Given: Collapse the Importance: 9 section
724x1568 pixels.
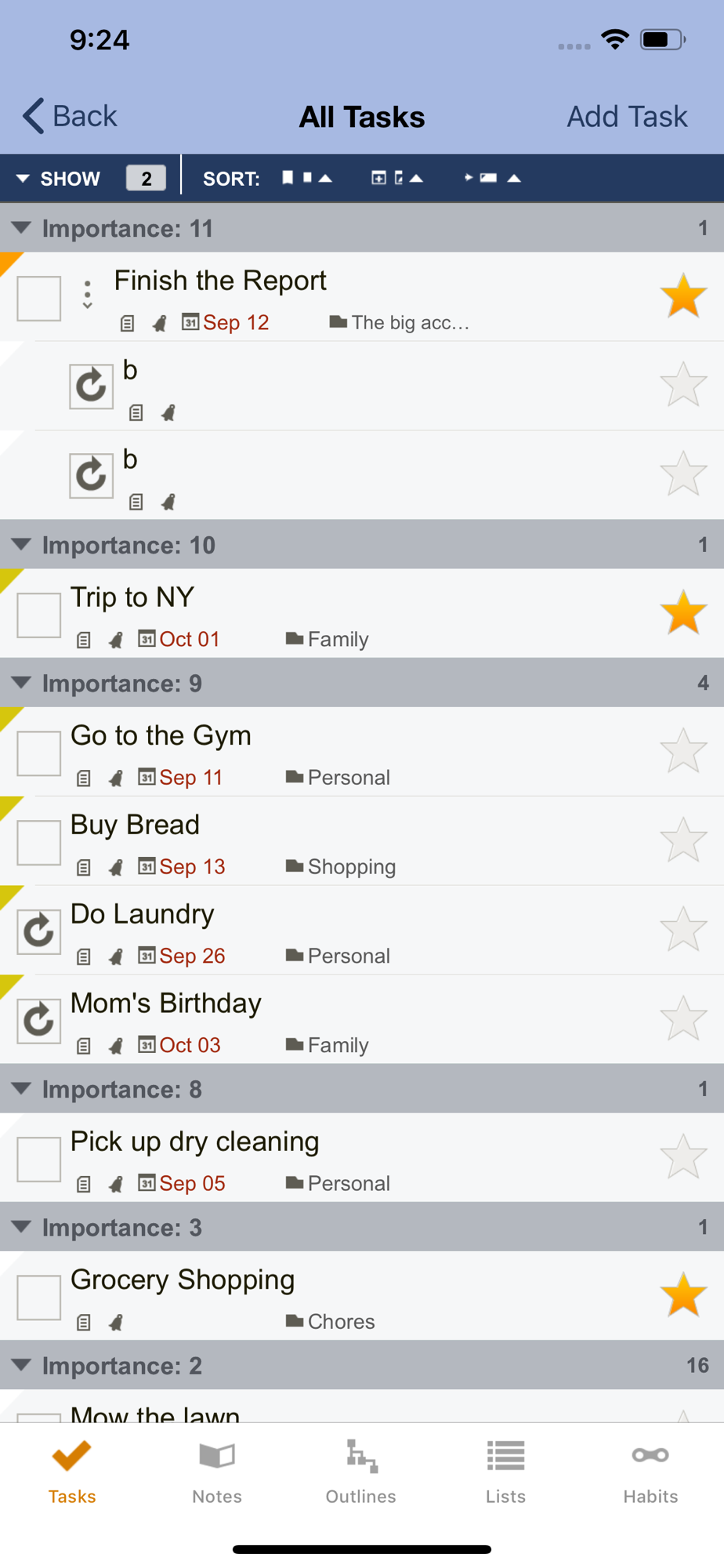Looking at the screenshot, I should pos(22,683).
